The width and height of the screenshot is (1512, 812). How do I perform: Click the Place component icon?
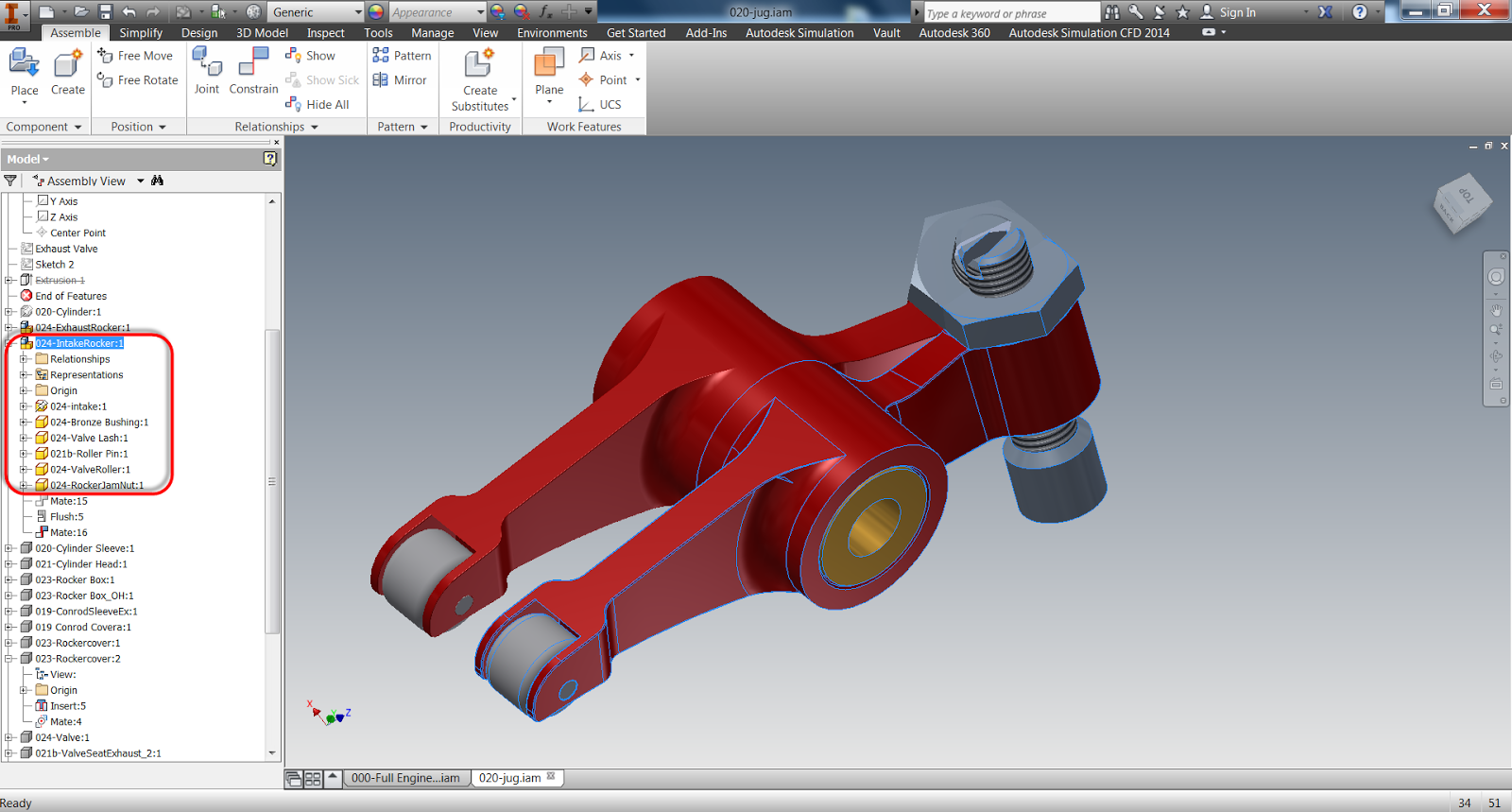[25, 63]
